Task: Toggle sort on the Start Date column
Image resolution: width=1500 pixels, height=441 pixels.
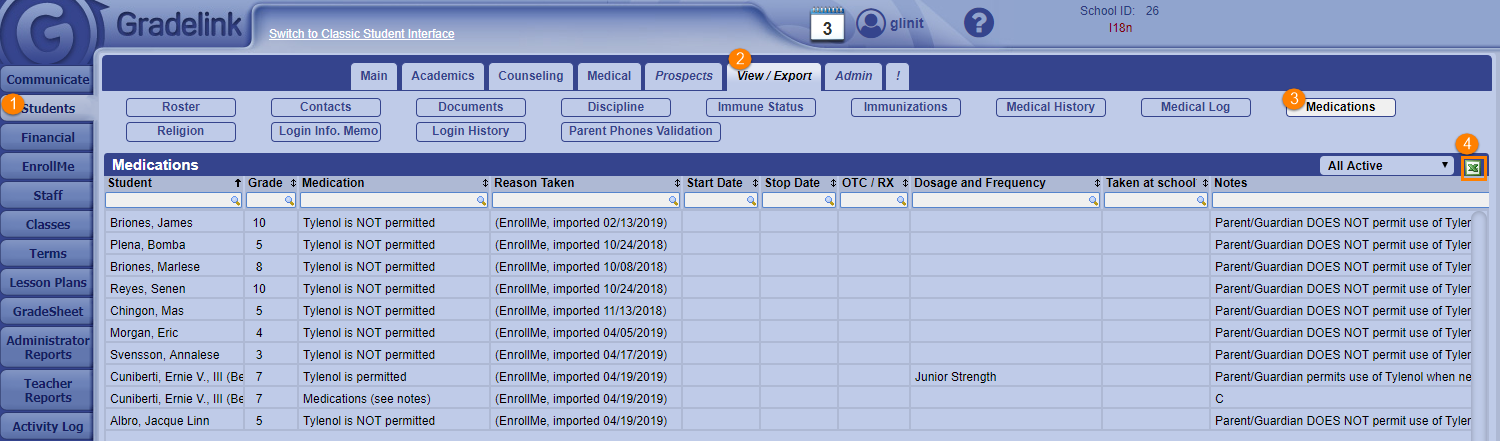Action: (x=752, y=184)
